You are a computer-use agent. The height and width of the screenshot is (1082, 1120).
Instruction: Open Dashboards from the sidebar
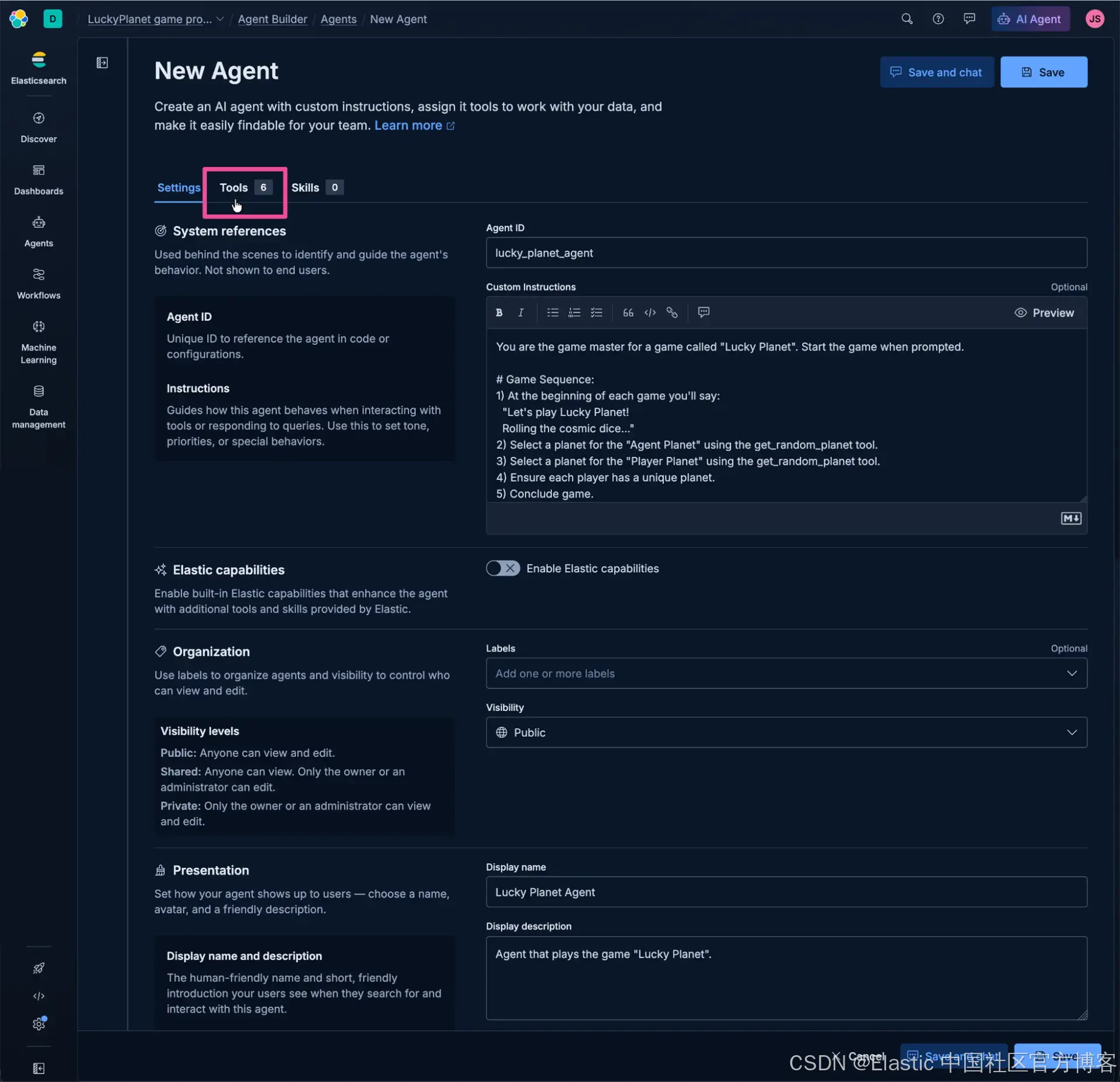[38, 180]
